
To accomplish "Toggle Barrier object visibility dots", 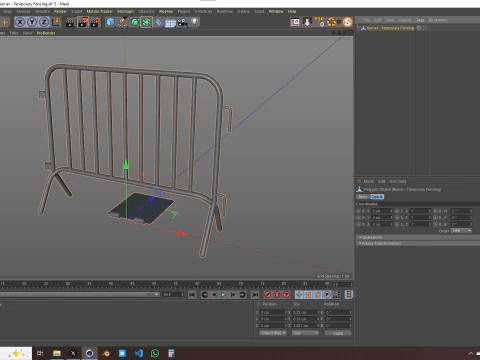I will pyautogui.click(x=424, y=28).
